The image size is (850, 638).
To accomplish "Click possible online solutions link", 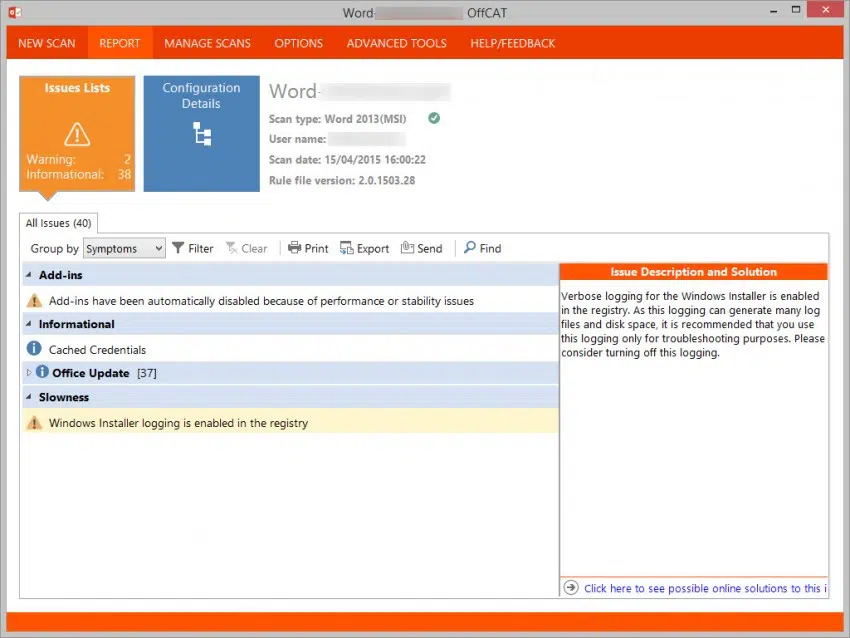I will (x=705, y=588).
